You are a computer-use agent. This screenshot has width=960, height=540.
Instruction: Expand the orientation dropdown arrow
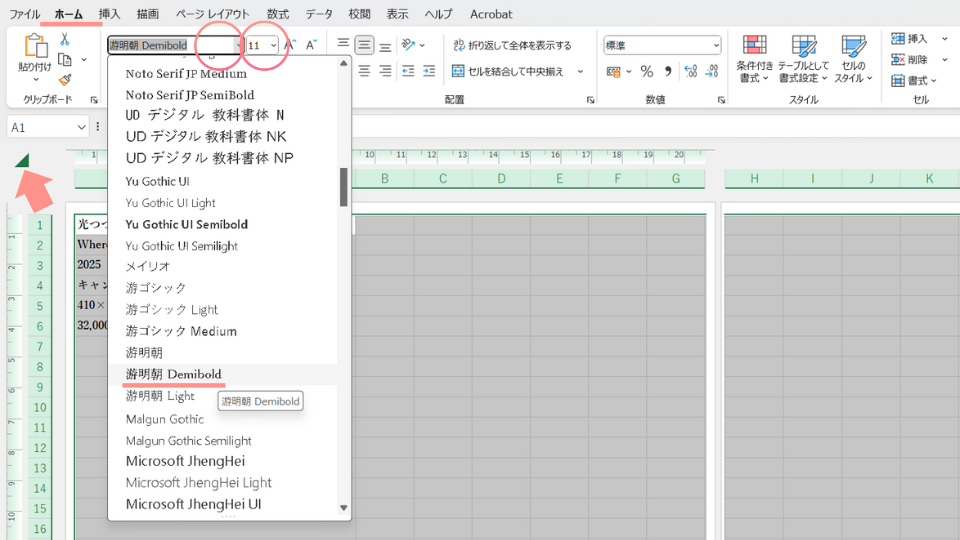(x=422, y=45)
